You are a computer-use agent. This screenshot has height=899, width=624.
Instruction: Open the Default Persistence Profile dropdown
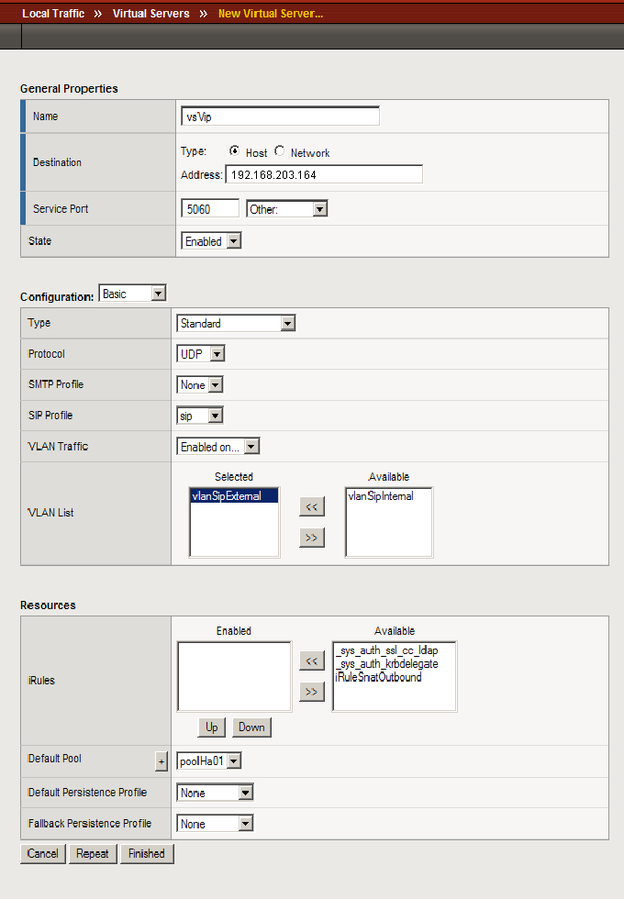215,793
